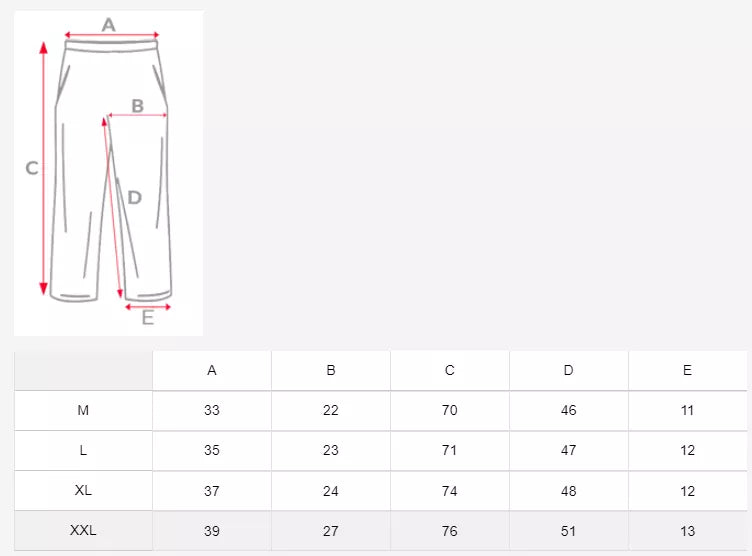Image resolution: width=752 pixels, height=556 pixels.
Task: Click the hem label E below the pants diagram
Action: coord(148,318)
